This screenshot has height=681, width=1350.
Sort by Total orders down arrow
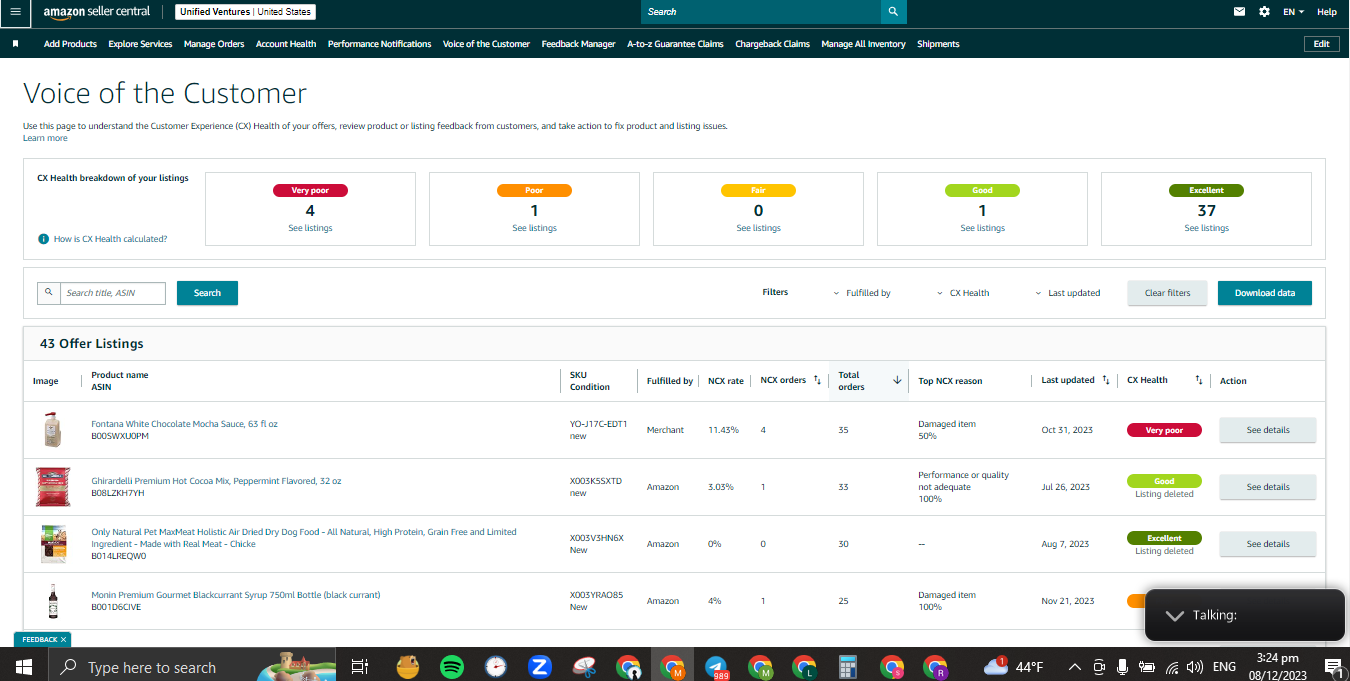pos(897,380)
